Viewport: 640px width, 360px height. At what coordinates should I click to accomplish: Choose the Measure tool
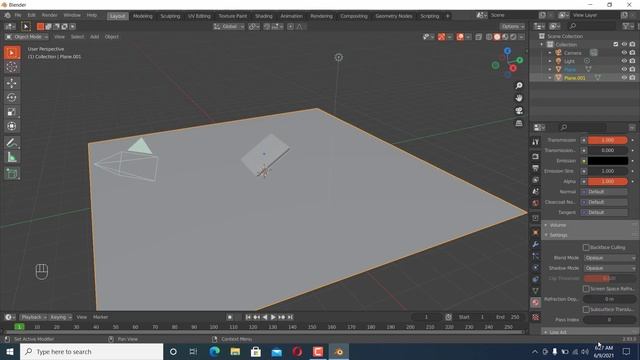12,157
